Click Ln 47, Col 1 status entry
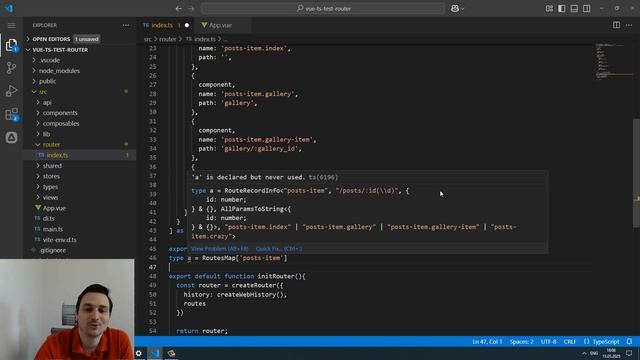 [x=487, y=342]
